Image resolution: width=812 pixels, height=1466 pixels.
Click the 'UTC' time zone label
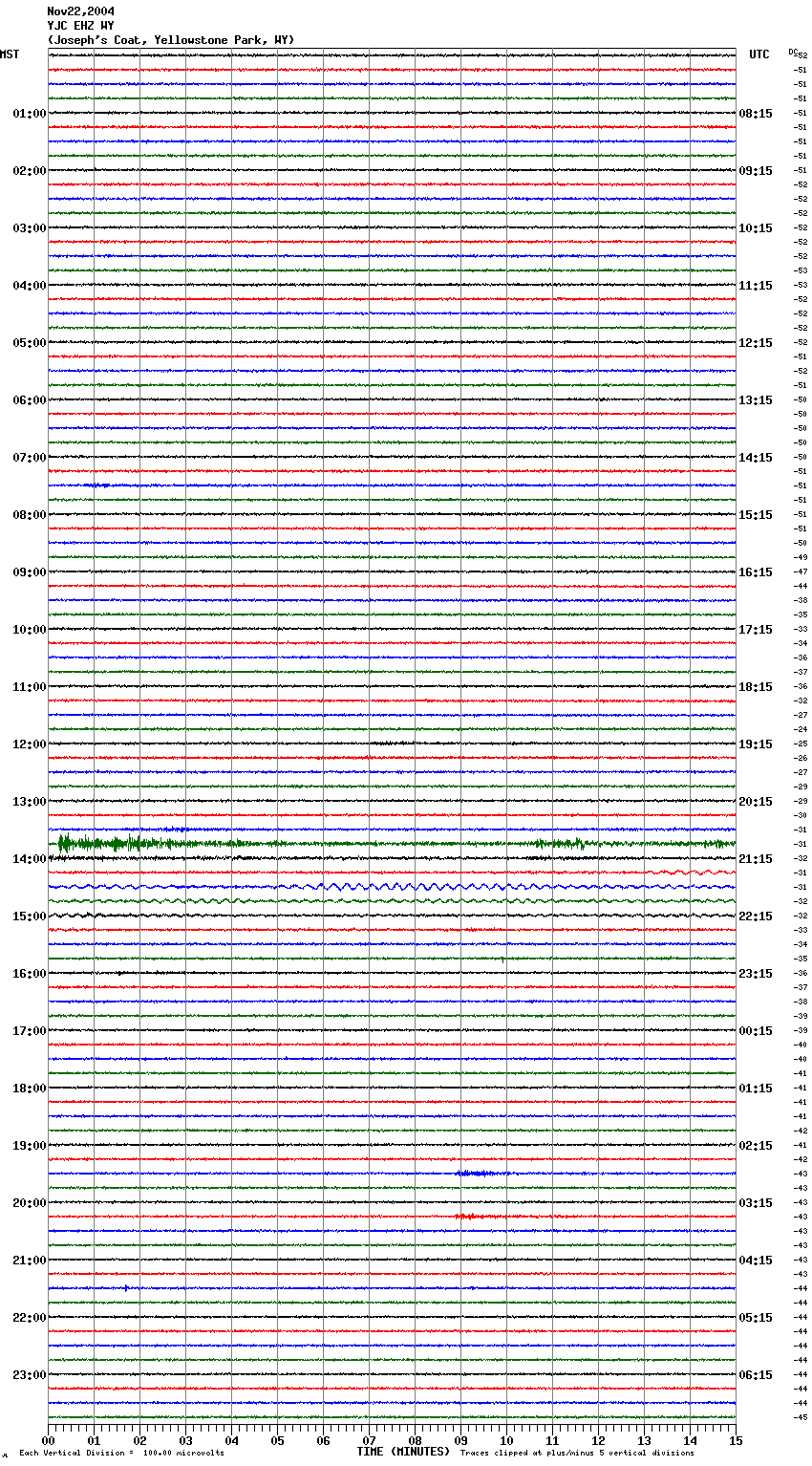click(759, 54)
